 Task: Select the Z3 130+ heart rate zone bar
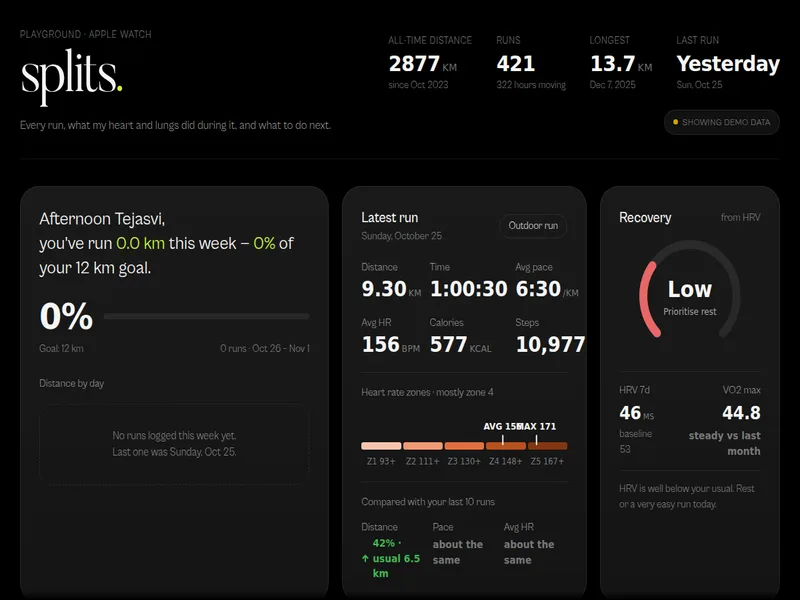[x=464, y=446]
